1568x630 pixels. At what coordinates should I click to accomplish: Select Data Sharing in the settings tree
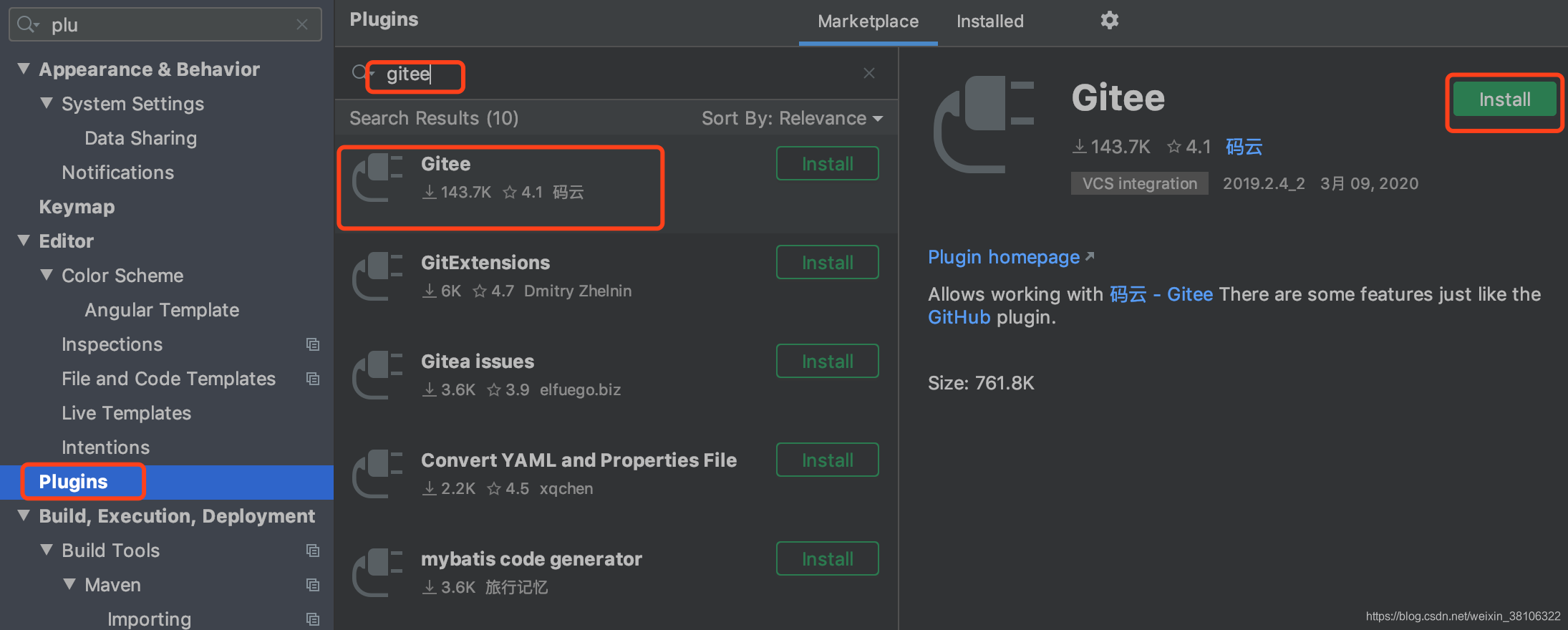coord(140,138)
